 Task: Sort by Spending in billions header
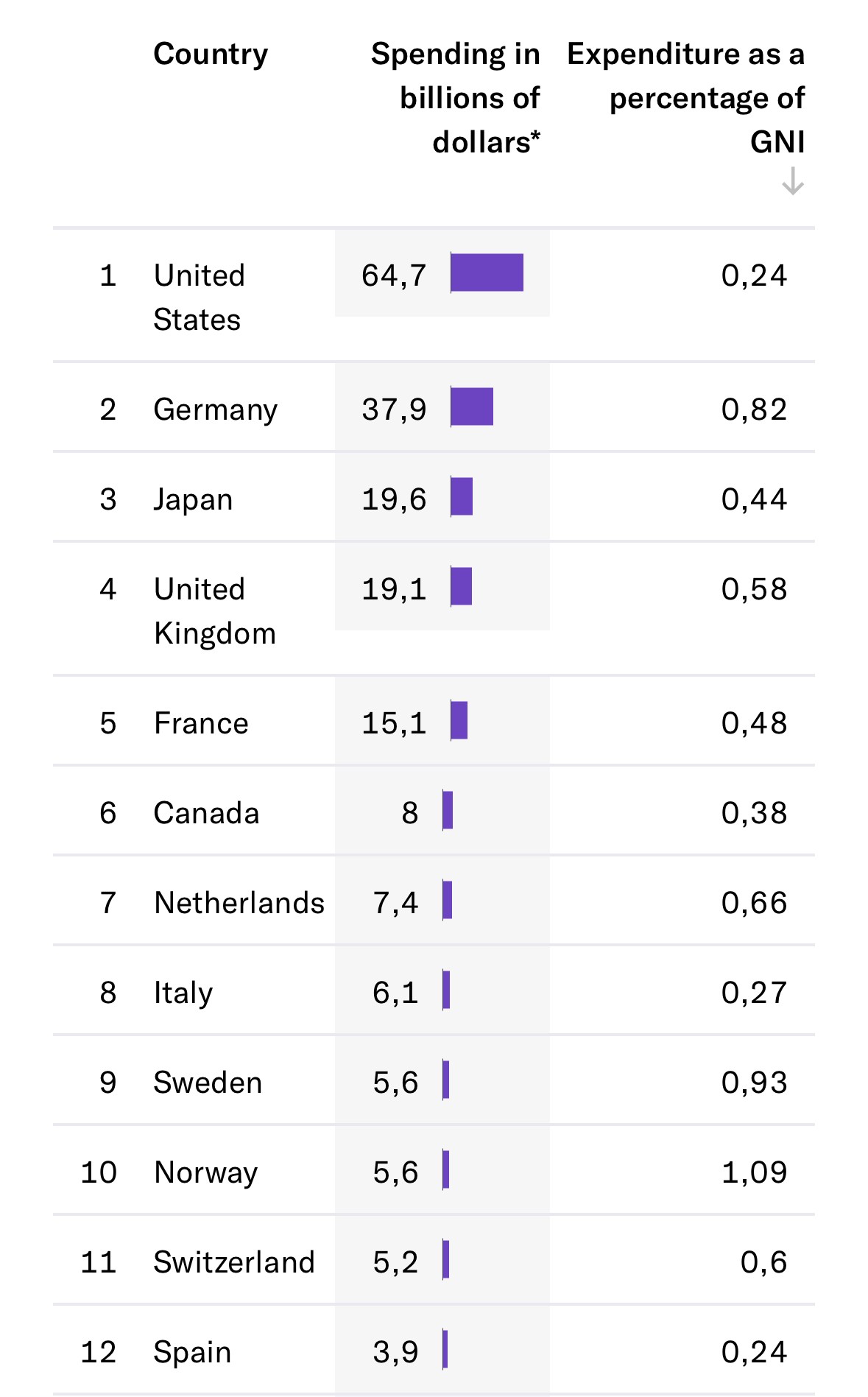tap(455, 98)
